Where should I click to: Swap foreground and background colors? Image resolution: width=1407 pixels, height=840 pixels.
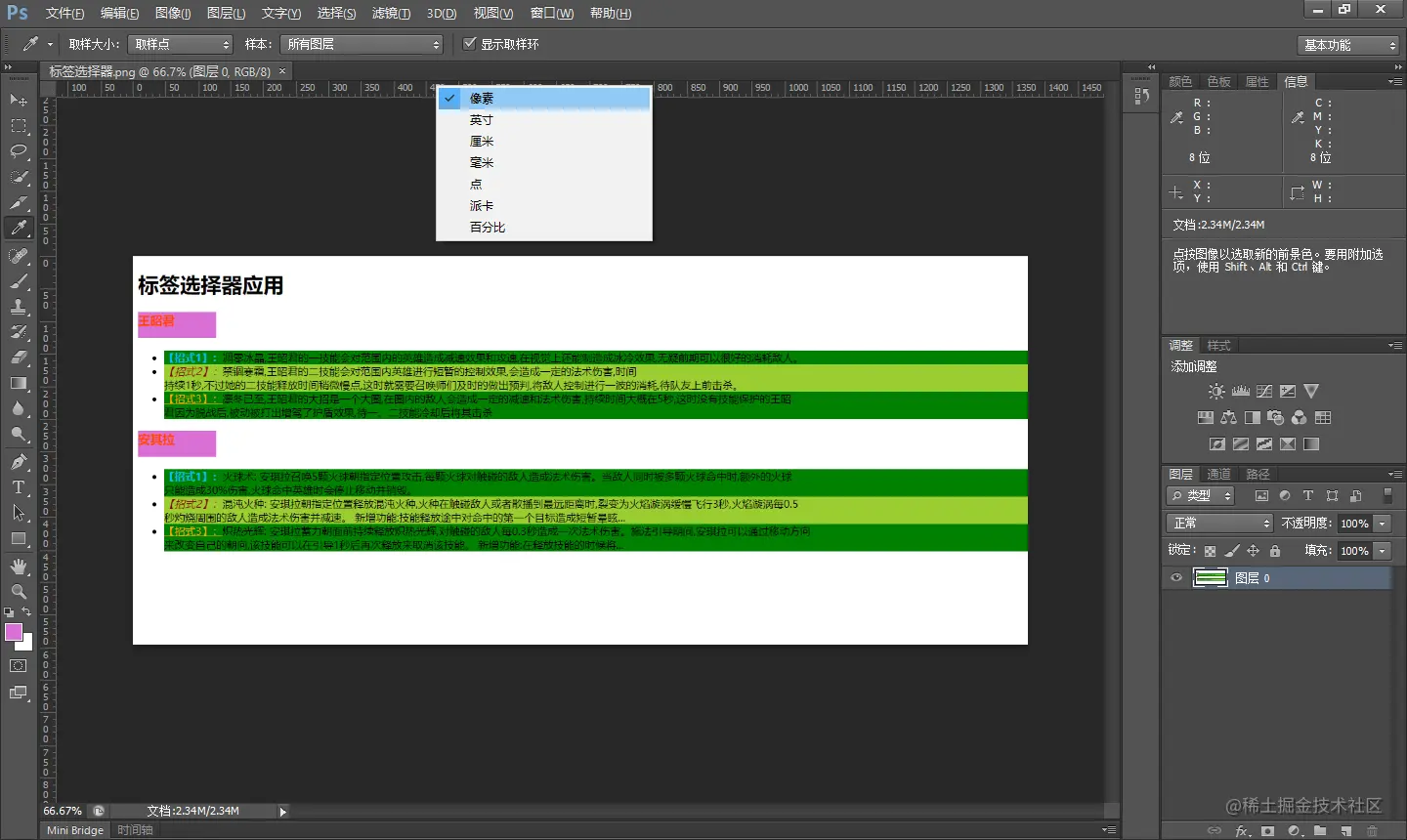26,612
